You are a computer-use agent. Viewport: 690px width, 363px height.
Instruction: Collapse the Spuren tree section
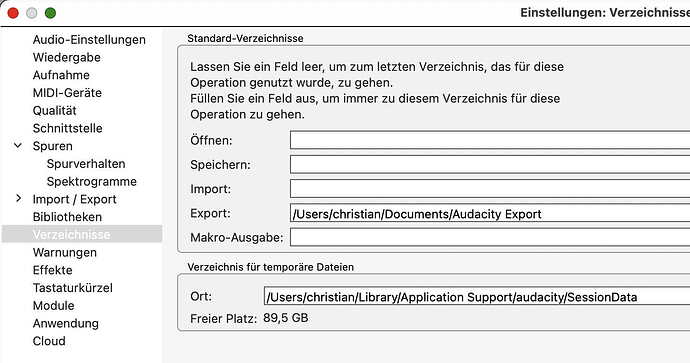tap(18, 146)
